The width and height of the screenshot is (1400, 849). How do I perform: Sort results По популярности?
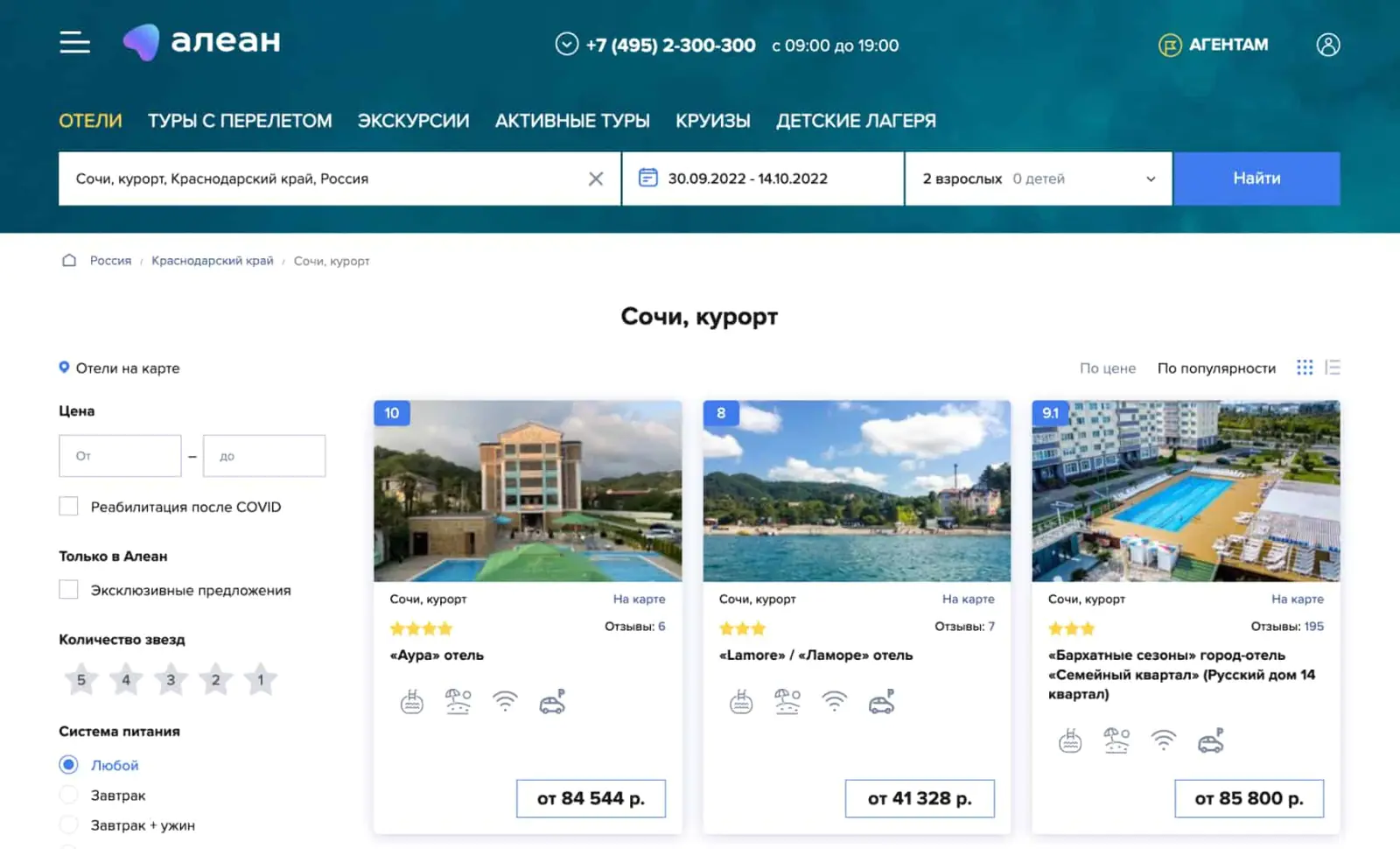tap(1216, 368)
